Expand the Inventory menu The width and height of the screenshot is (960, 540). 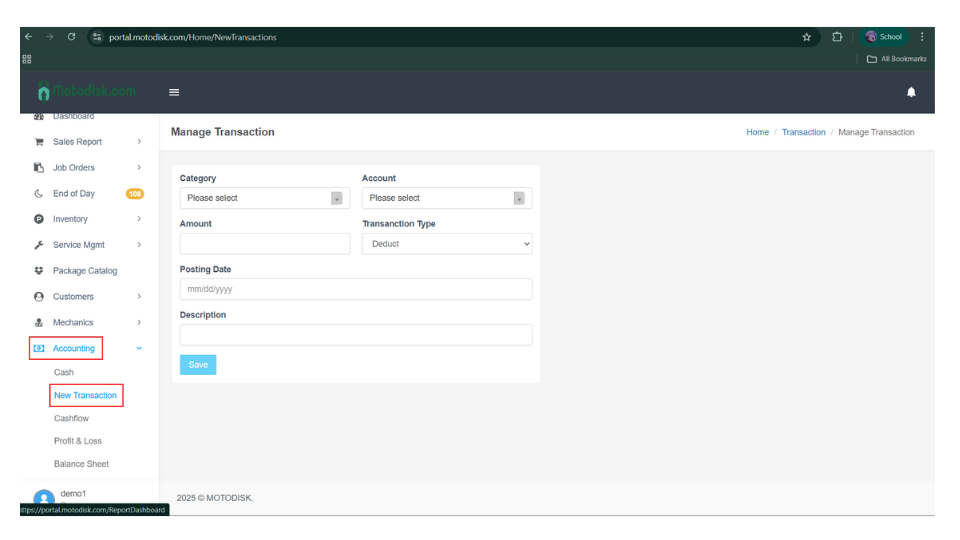139,219
